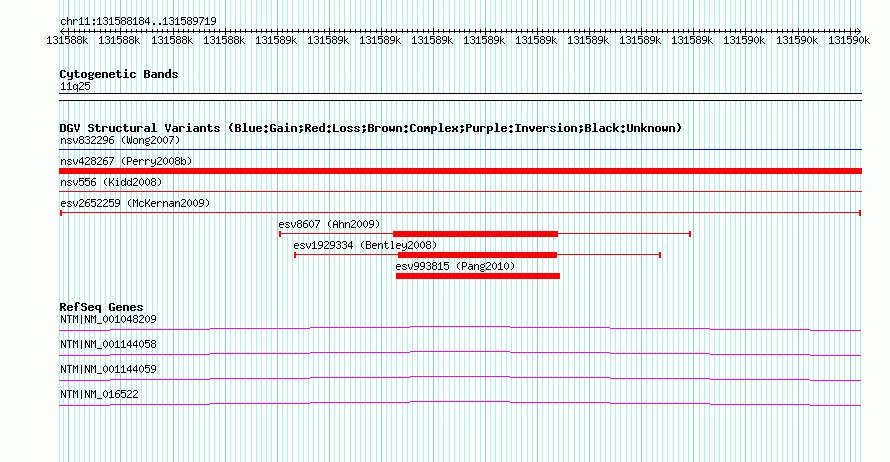Open the nsv428267 (Perry2008b) variant label

pos(126,161)
